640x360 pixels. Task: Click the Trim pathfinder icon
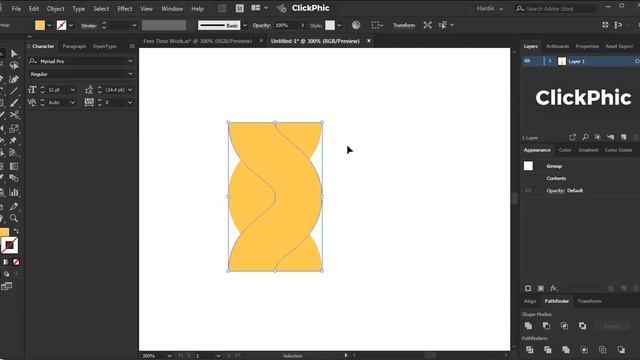point(548,350)
